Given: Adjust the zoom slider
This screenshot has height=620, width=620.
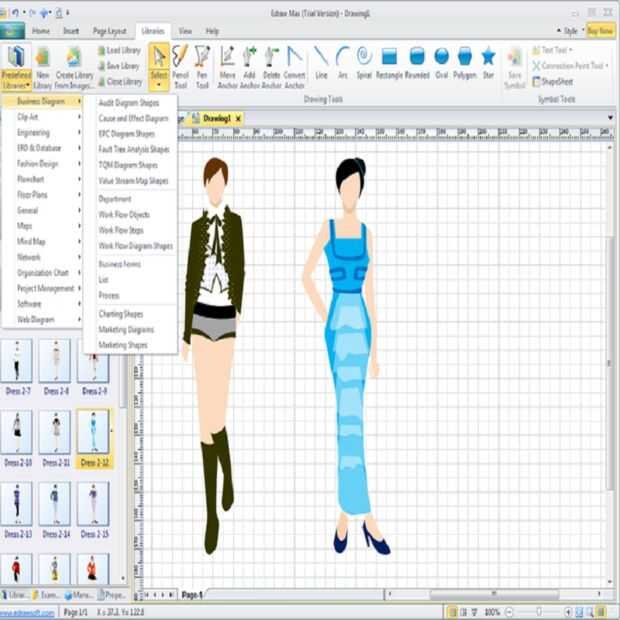Looking at the screenshot, I should (x=539, y=612).
